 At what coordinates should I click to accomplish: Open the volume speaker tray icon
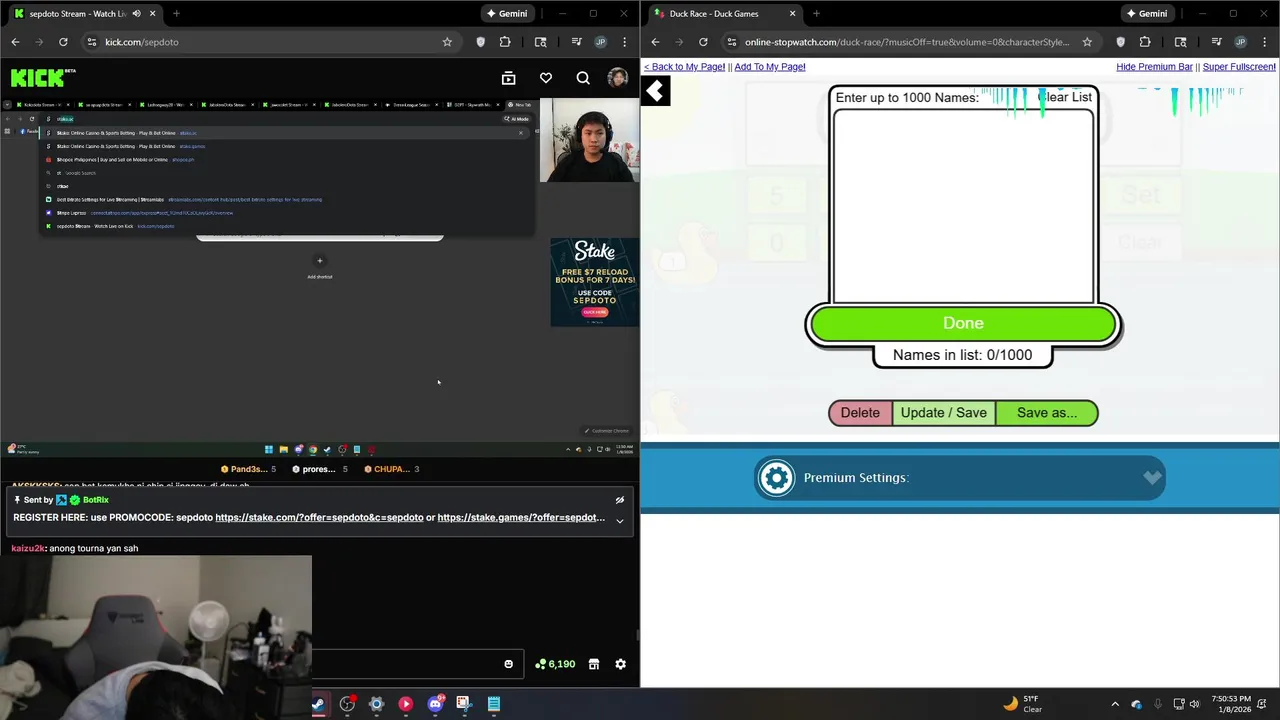(1196, 704)
